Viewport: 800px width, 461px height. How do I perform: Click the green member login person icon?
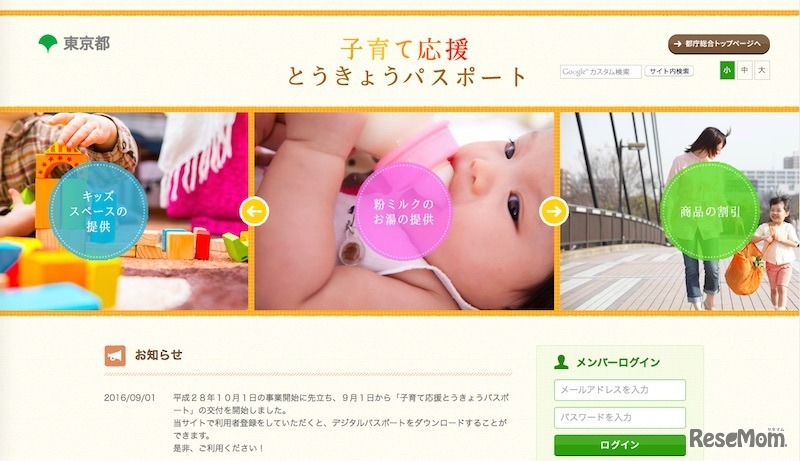pyautogui.click(x=561, y=362)
